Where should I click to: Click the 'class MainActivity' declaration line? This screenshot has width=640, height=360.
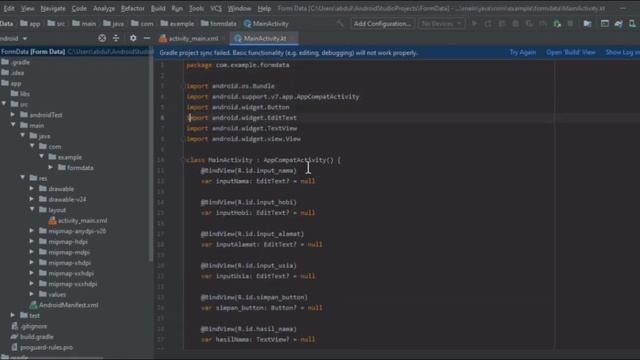[263, 160]
